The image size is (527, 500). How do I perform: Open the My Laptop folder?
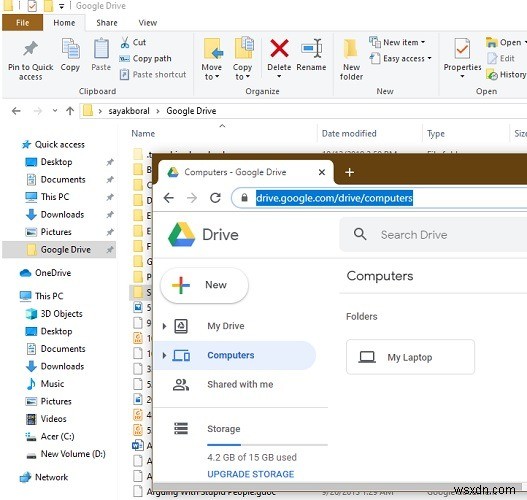tap(410, 357)
